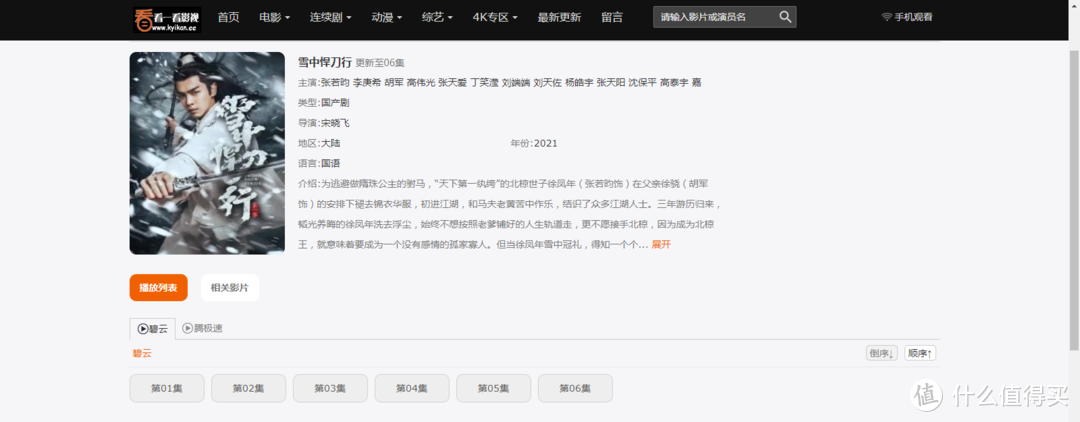
Task: Play episode 第02集
Action: (x=249, y=388)
